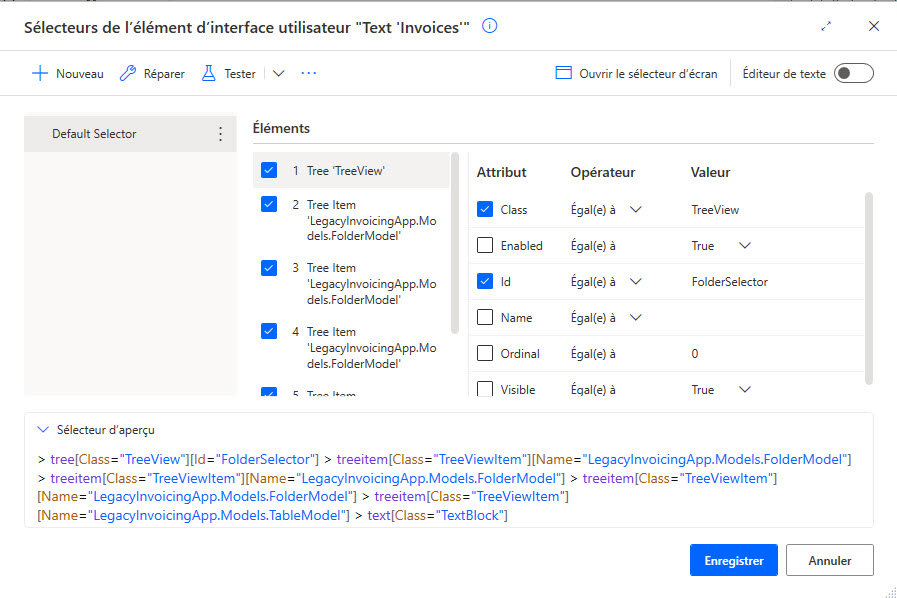Uncheck the Tree 'TreeView' element checkbox
Viewport: 897px width, 598px height.
tap(269, 171)
